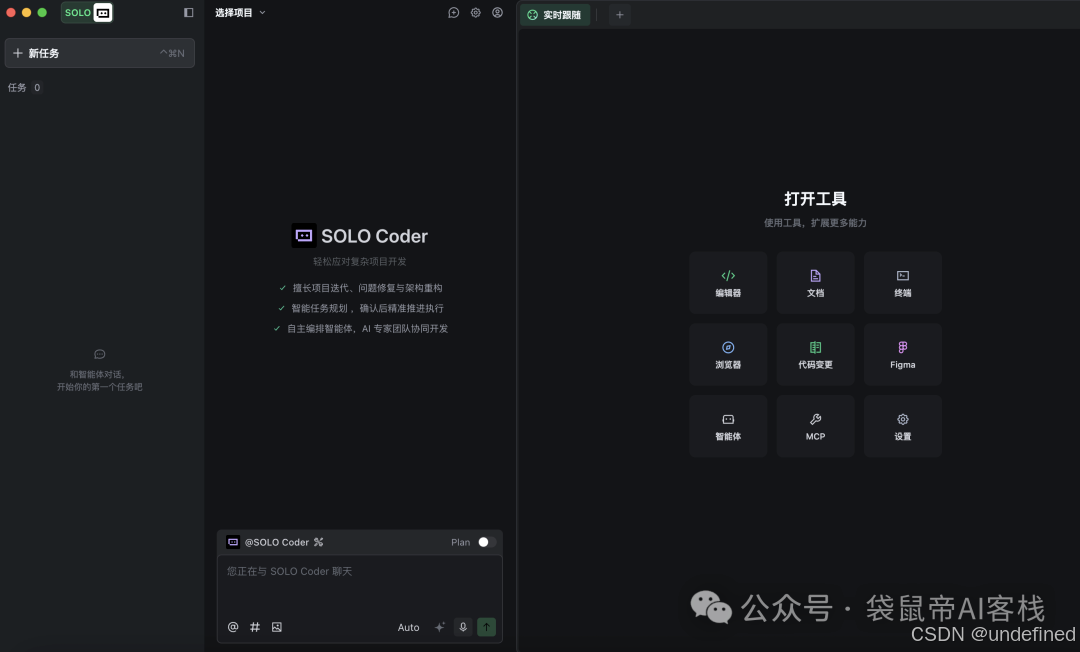Activate the microphone for voice input

tap(462, 627)
